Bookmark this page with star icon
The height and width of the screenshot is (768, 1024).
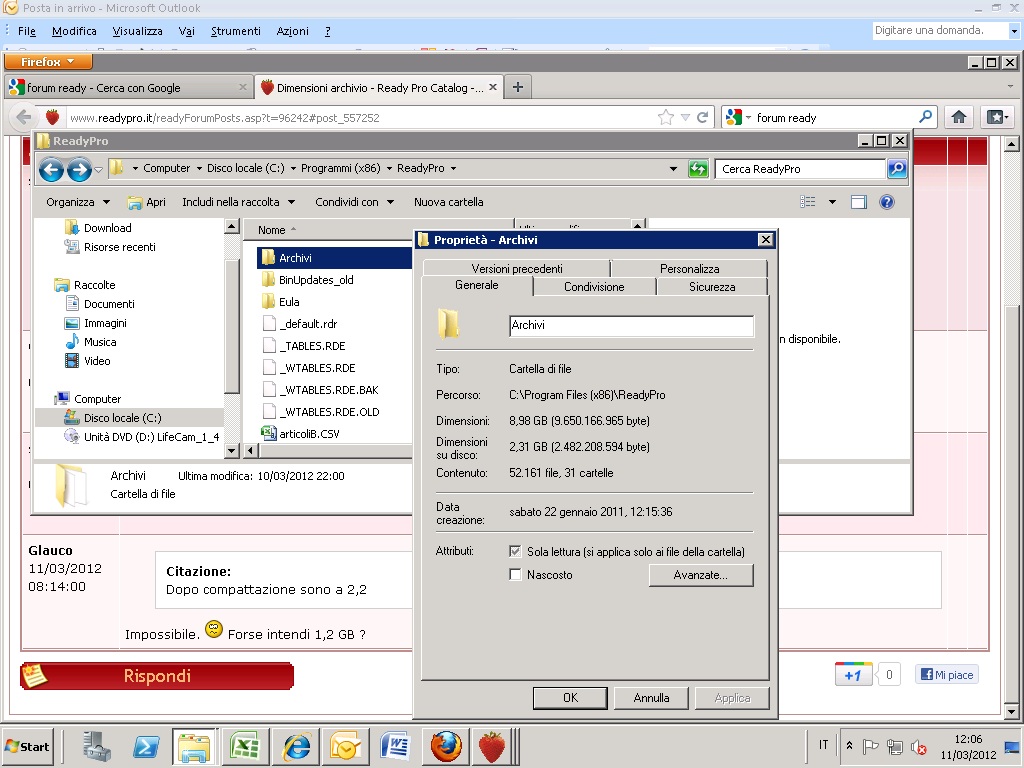point(665,118)
